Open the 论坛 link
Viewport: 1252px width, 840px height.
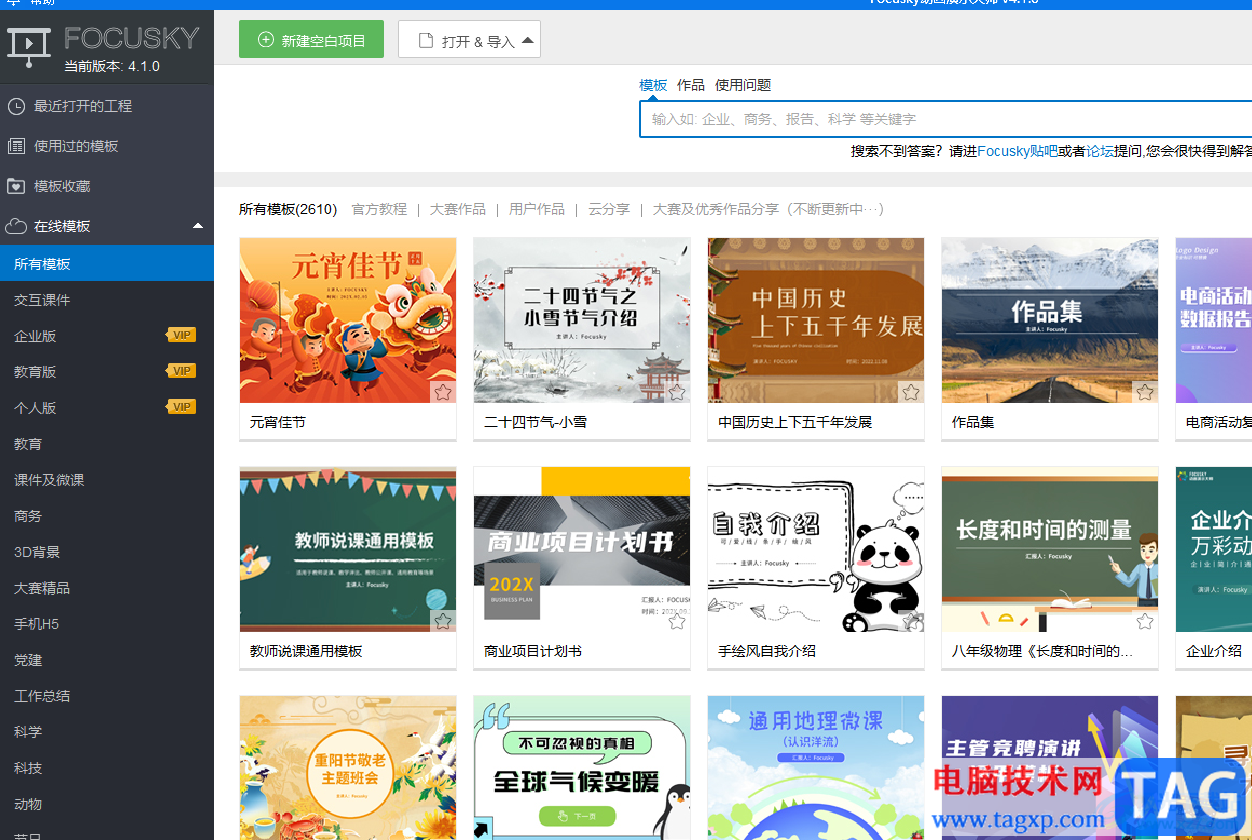(x=1100, y=151)
